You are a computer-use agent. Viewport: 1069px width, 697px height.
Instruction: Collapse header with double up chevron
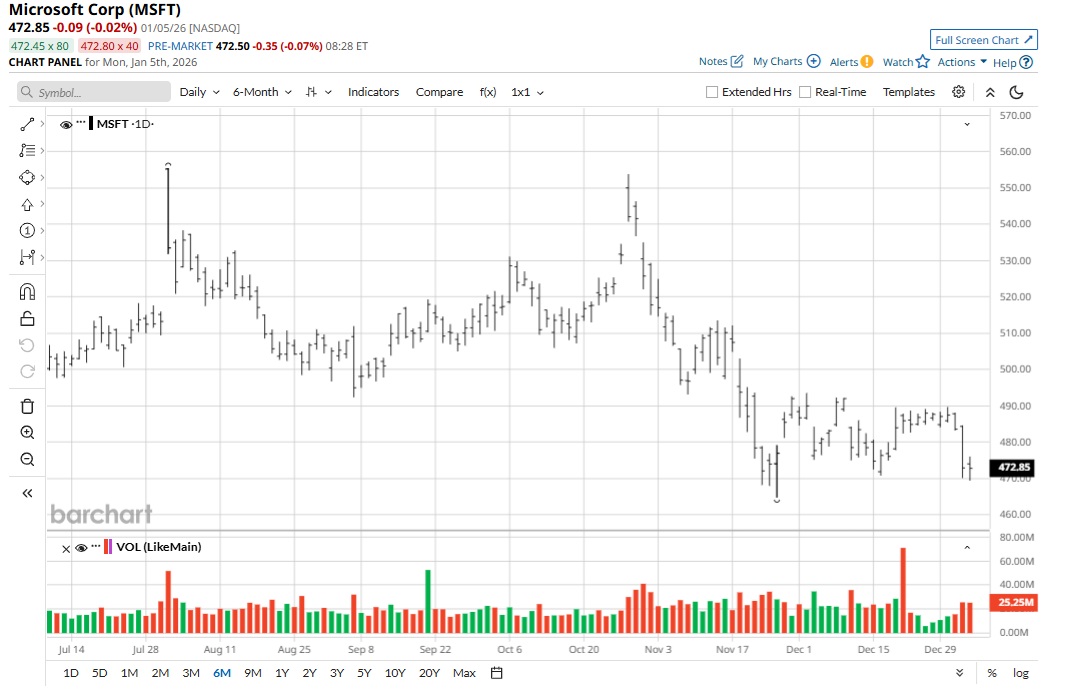click(990, 92)
